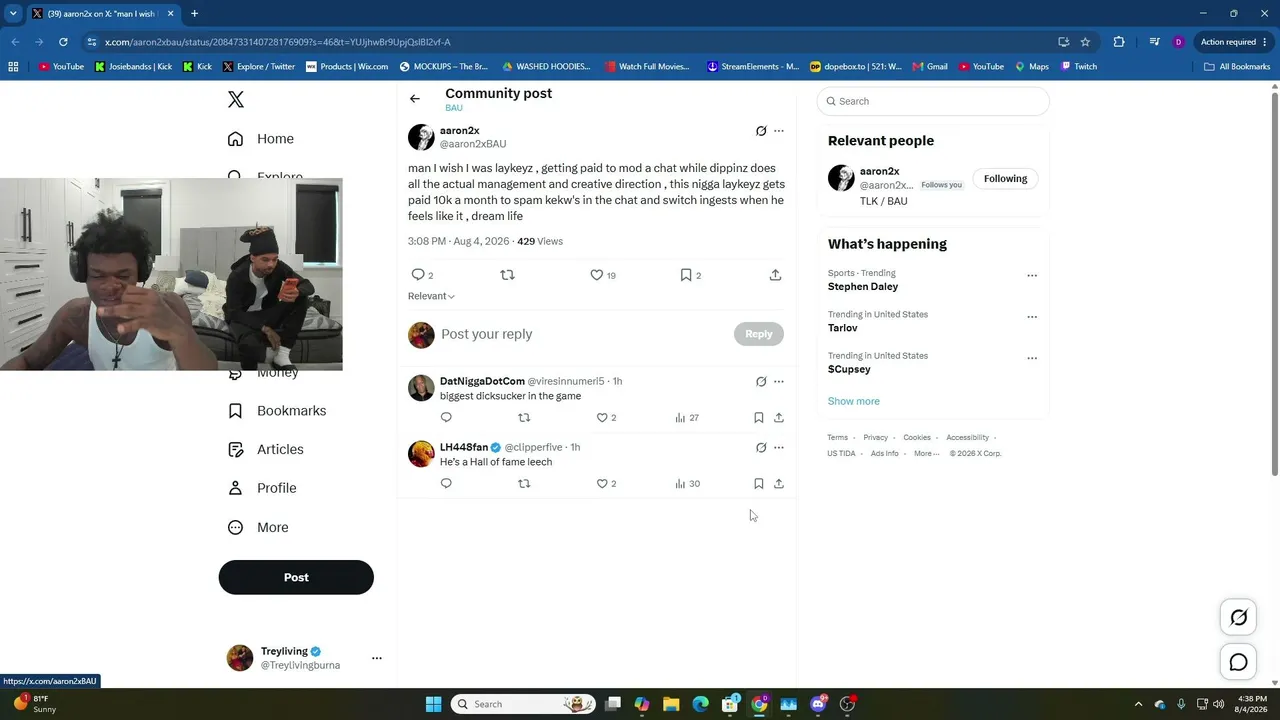Open DatNiggaDotCom's profile avatar

421,388
